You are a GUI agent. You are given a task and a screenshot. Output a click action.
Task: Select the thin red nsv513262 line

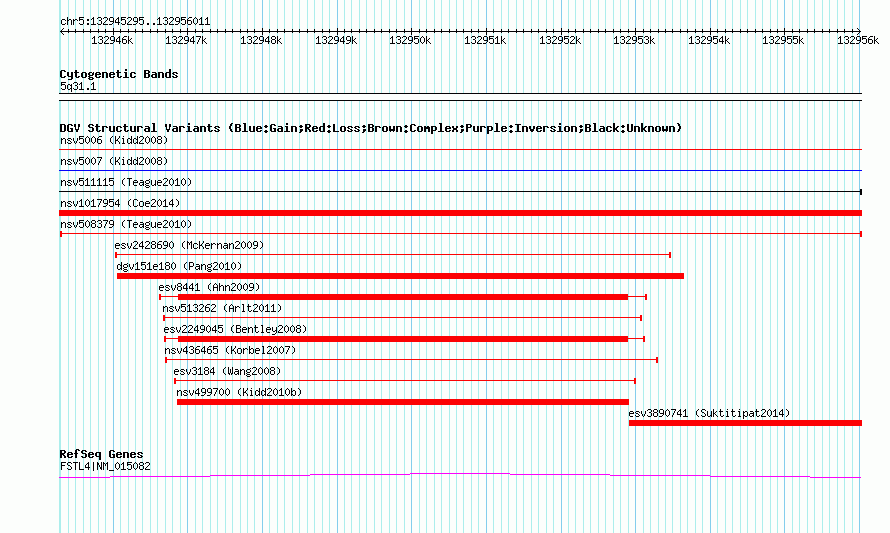pyautogui.click(x=402, y=318)
